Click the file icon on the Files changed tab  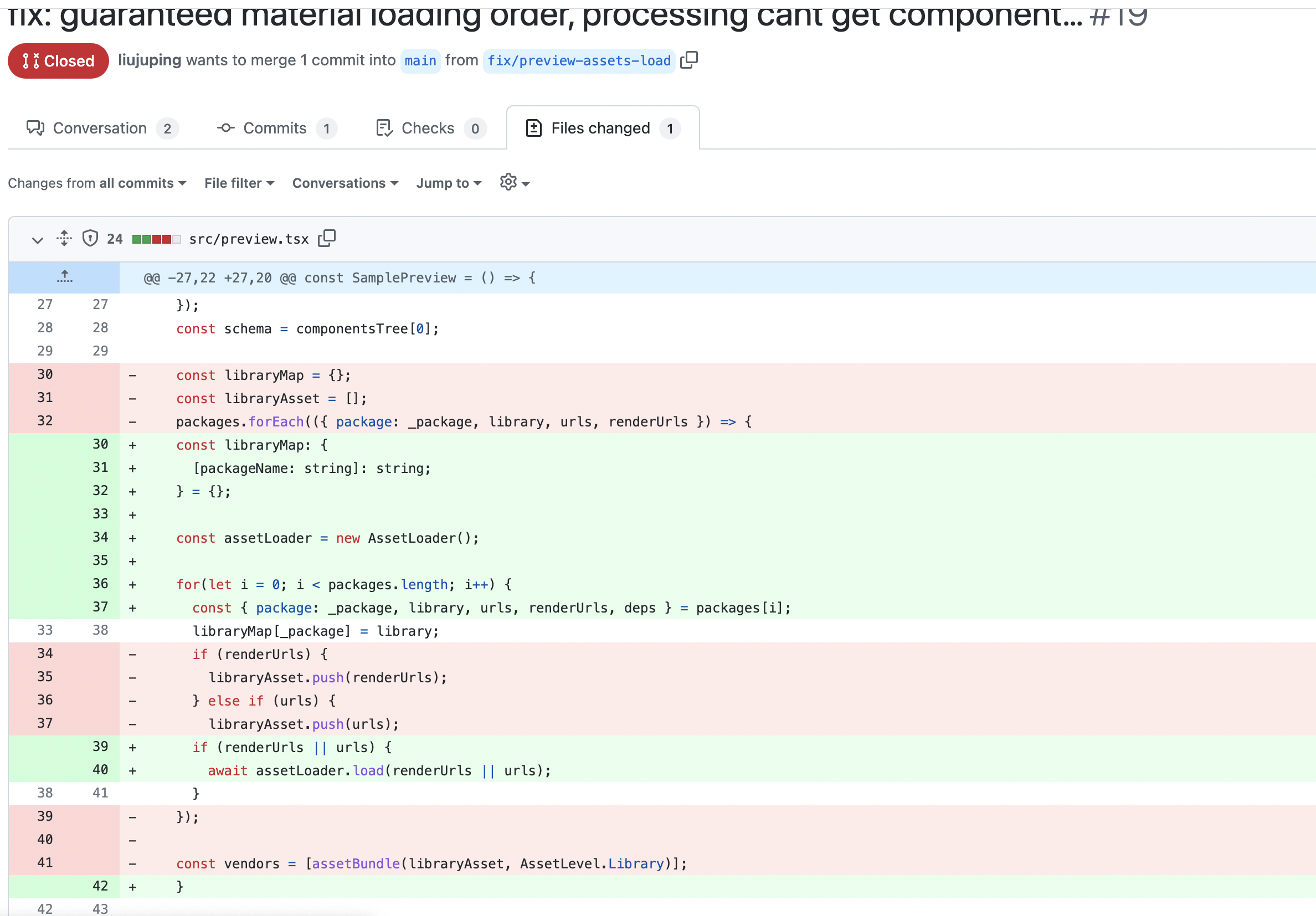pos(534,128)
